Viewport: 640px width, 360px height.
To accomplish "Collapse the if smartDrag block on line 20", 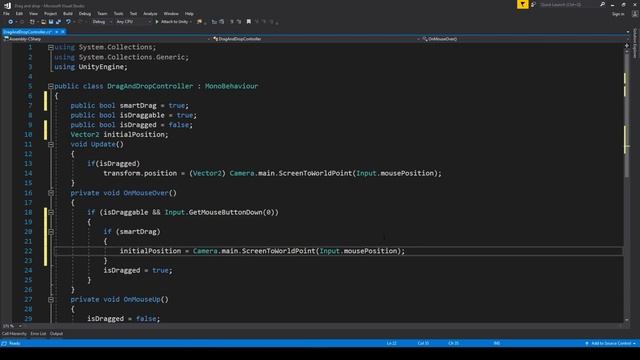I will 51,232.
